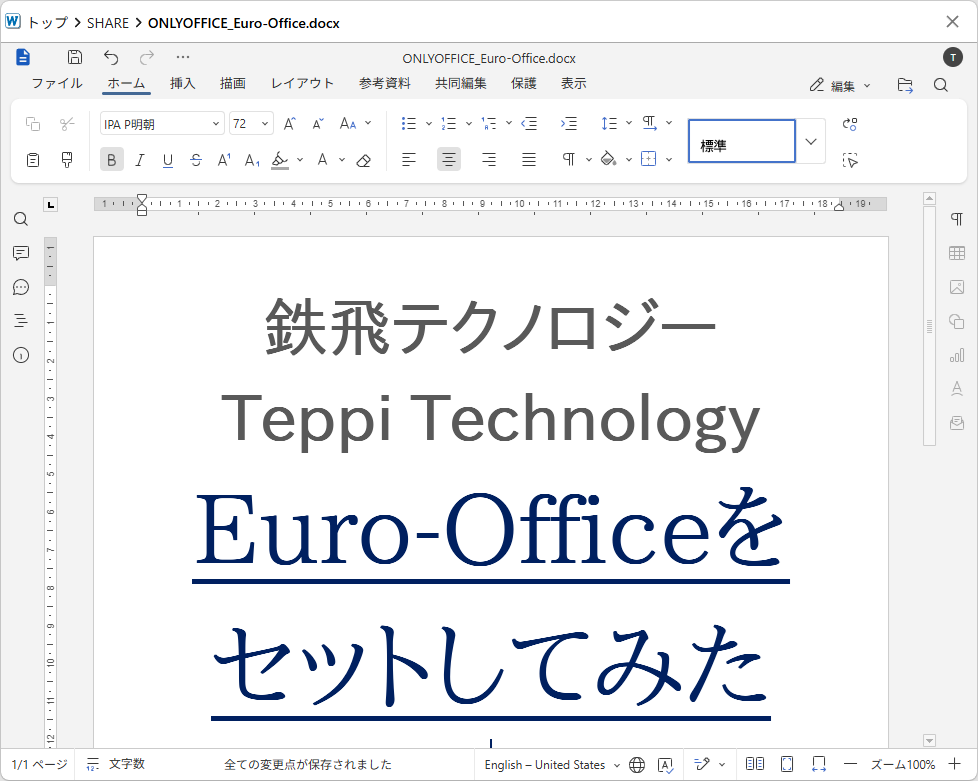This screenshot has width=978, height=781.
Task: Open the ファイル tab
Action: [x=57, y=84]
